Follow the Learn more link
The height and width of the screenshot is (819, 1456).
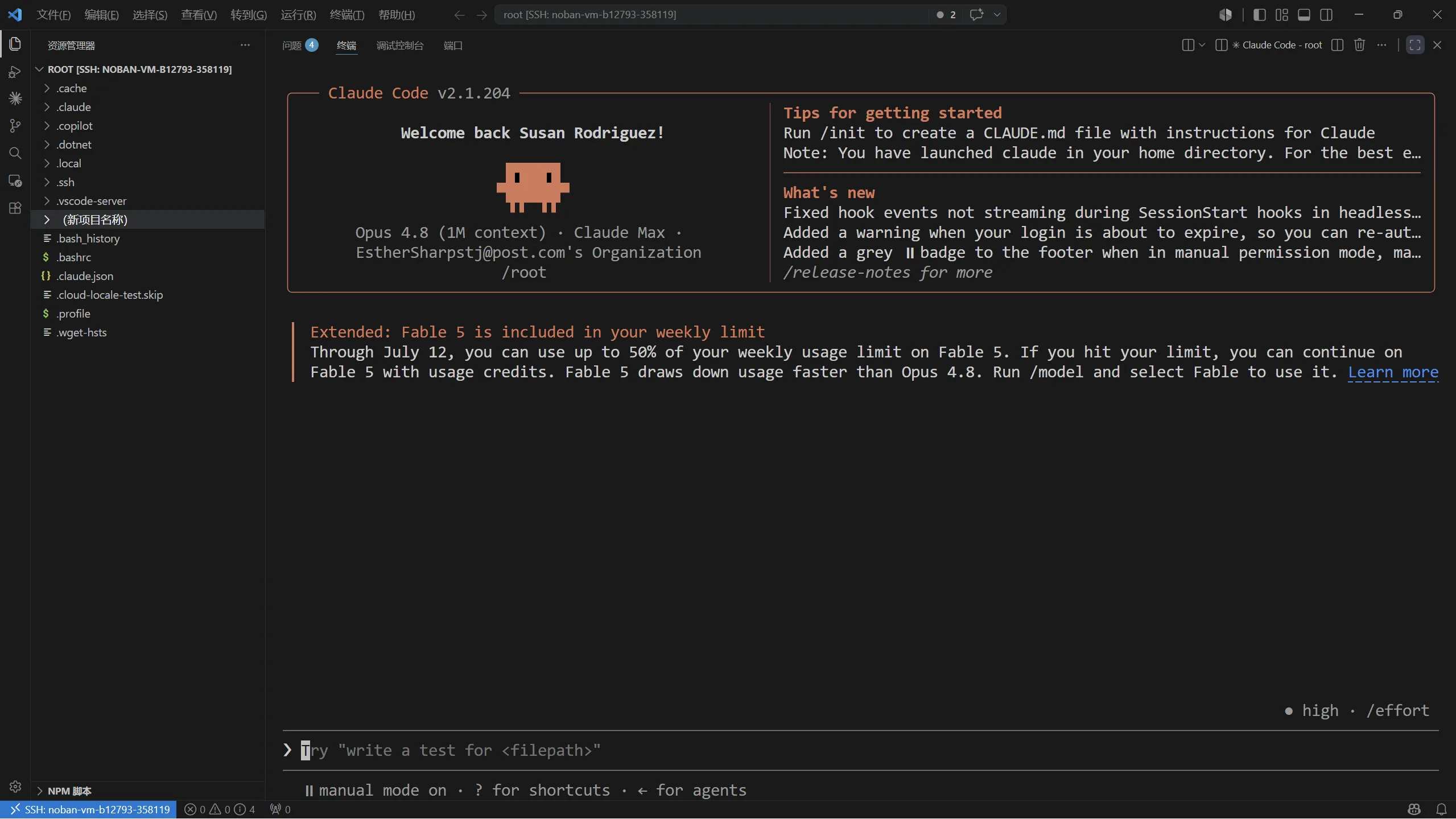pos(1393,372)
